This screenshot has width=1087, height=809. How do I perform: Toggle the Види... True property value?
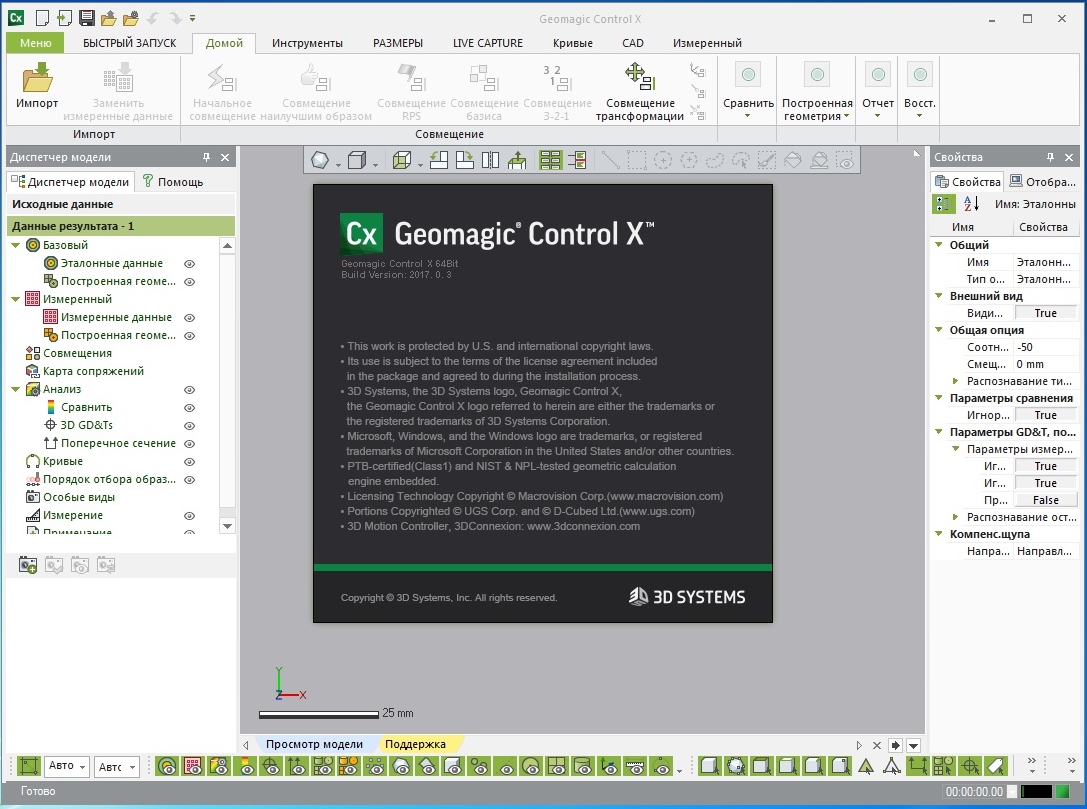1045,313
